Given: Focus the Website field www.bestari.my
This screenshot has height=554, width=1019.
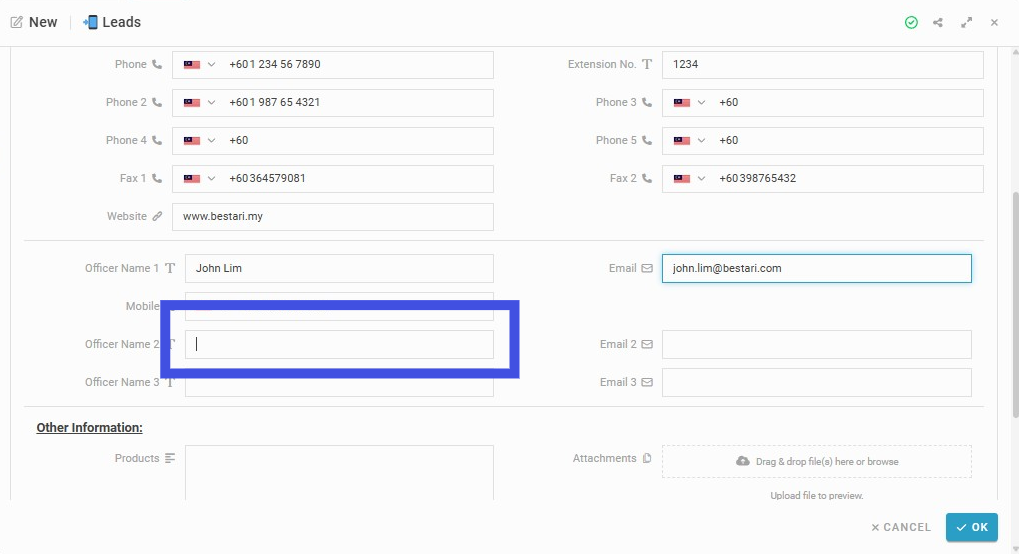Looking at the screenshot, I should pyautogui.click(x=333, y=217).
